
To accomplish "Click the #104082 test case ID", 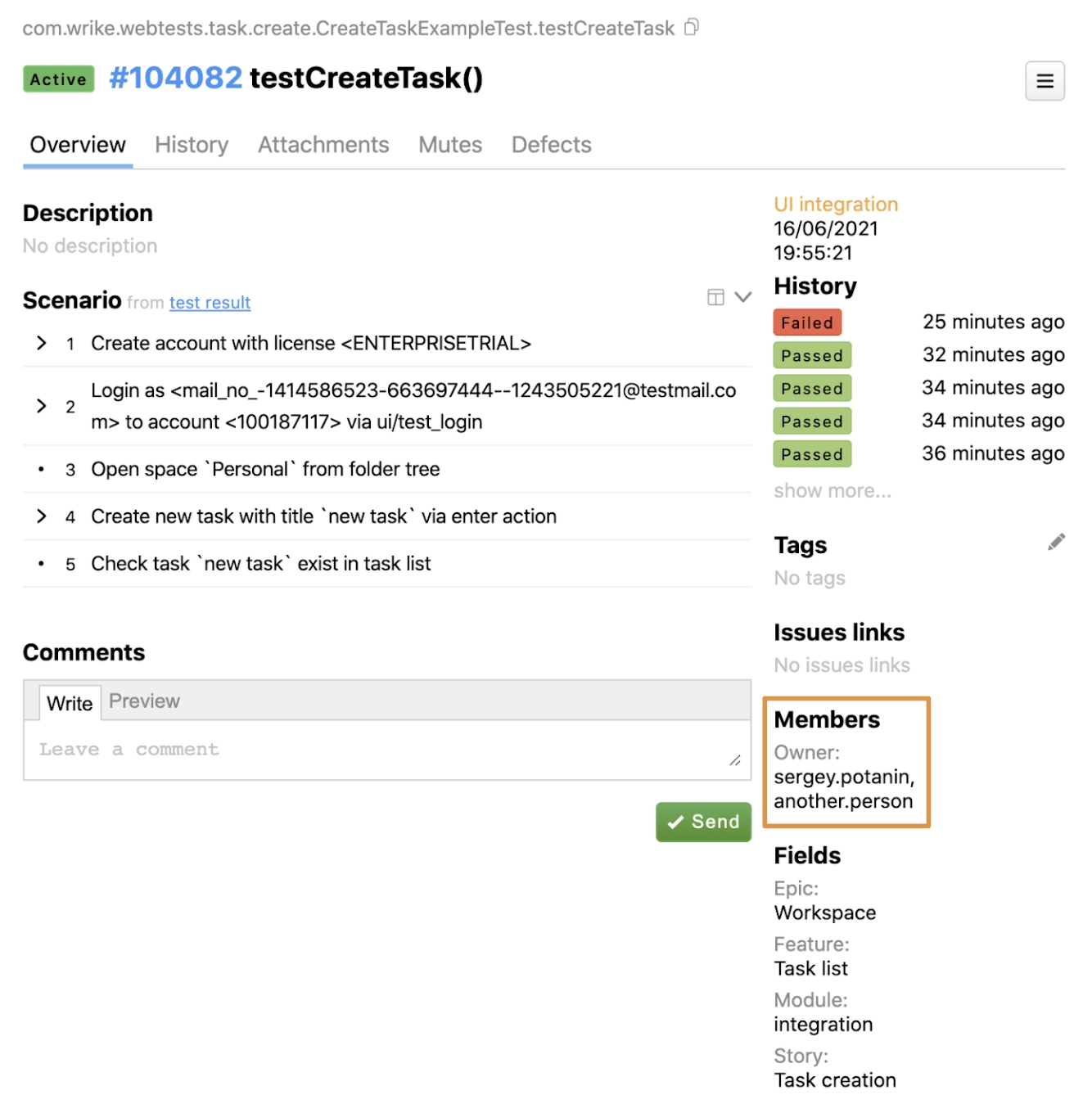I will pyautogui.click(x=176, y=79).
